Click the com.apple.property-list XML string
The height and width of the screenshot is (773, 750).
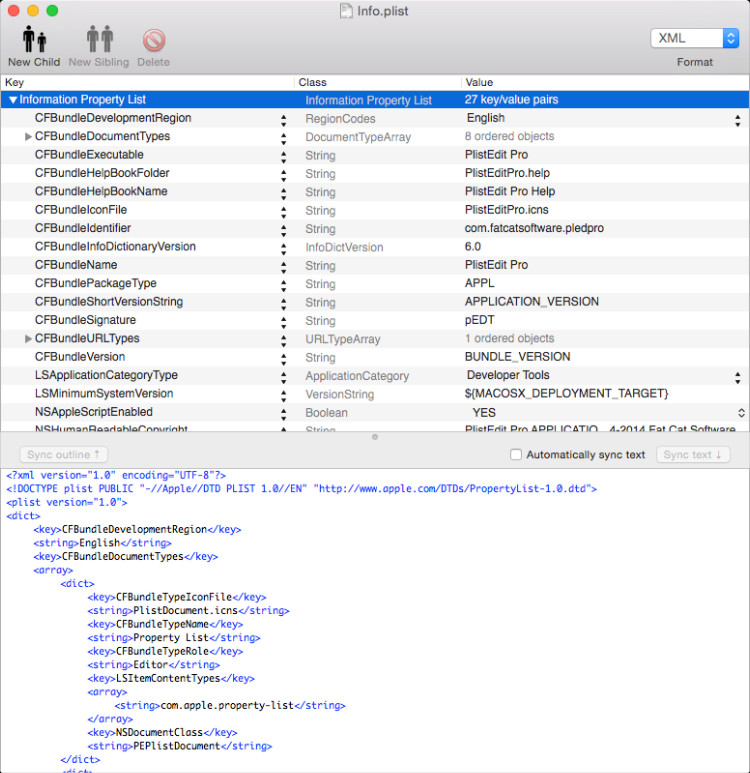(227, 705)
